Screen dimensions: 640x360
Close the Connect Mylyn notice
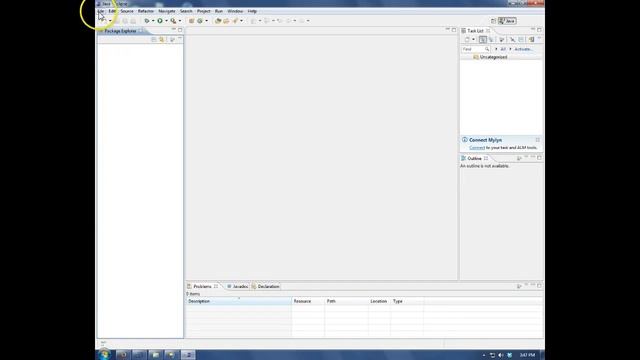point(538,140)
